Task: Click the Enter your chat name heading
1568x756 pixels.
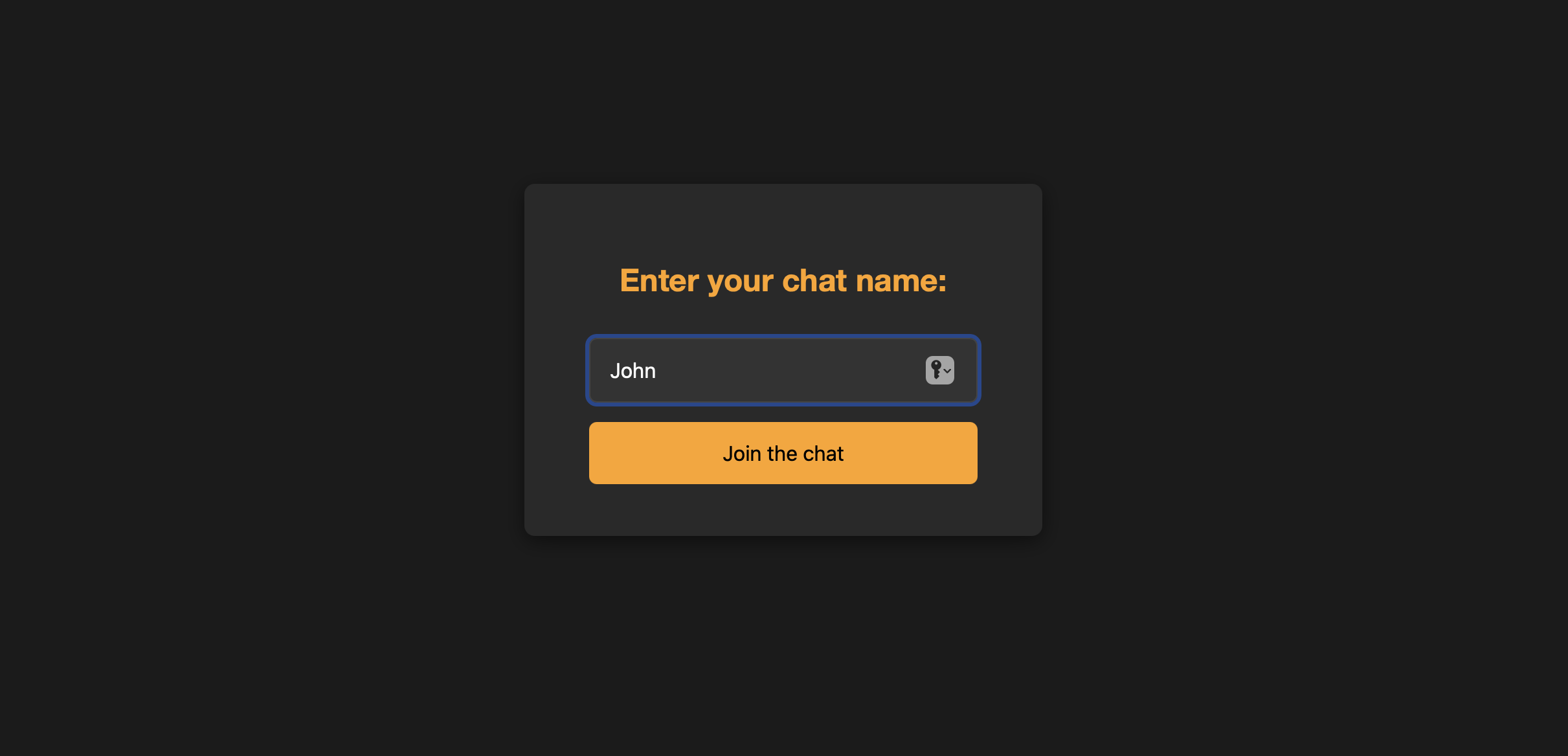Action: [783, 281]
